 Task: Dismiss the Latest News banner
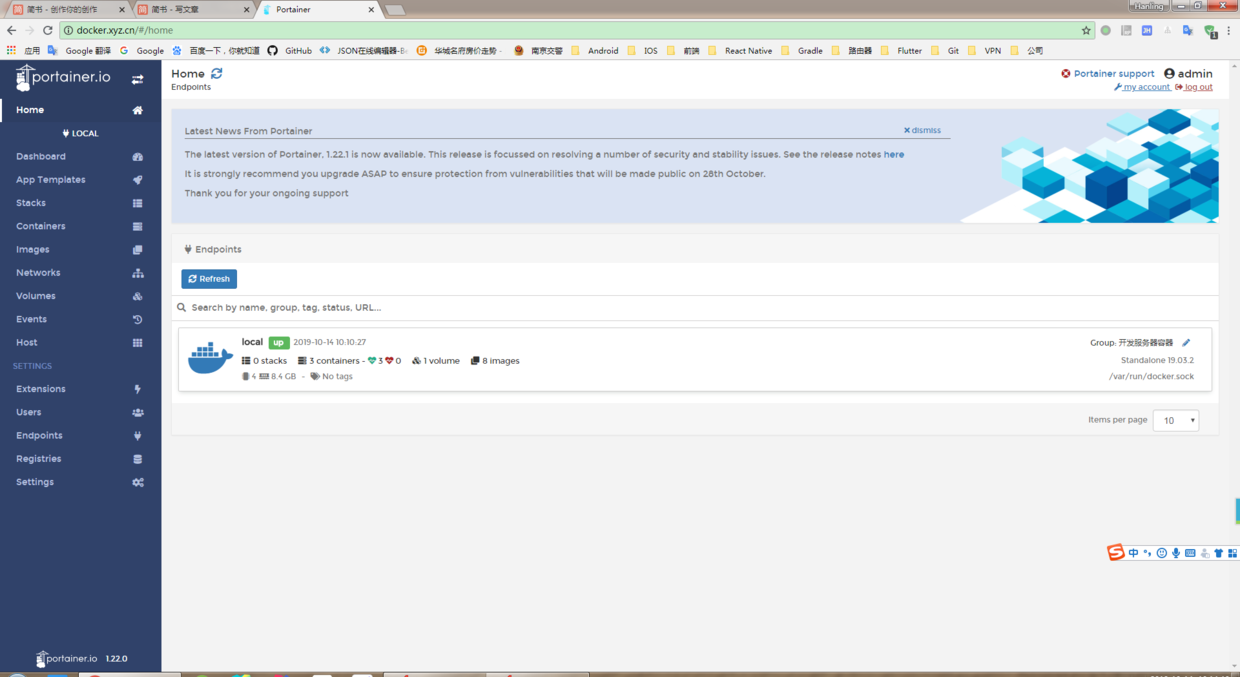pyautogui.click(x=922, y=130)
